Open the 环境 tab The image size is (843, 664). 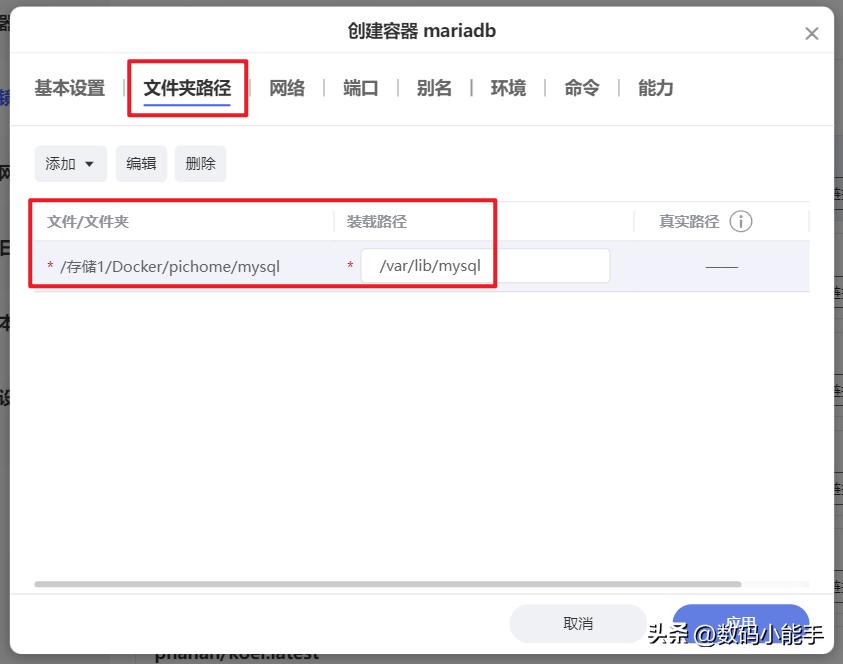[x=508, y=88]
